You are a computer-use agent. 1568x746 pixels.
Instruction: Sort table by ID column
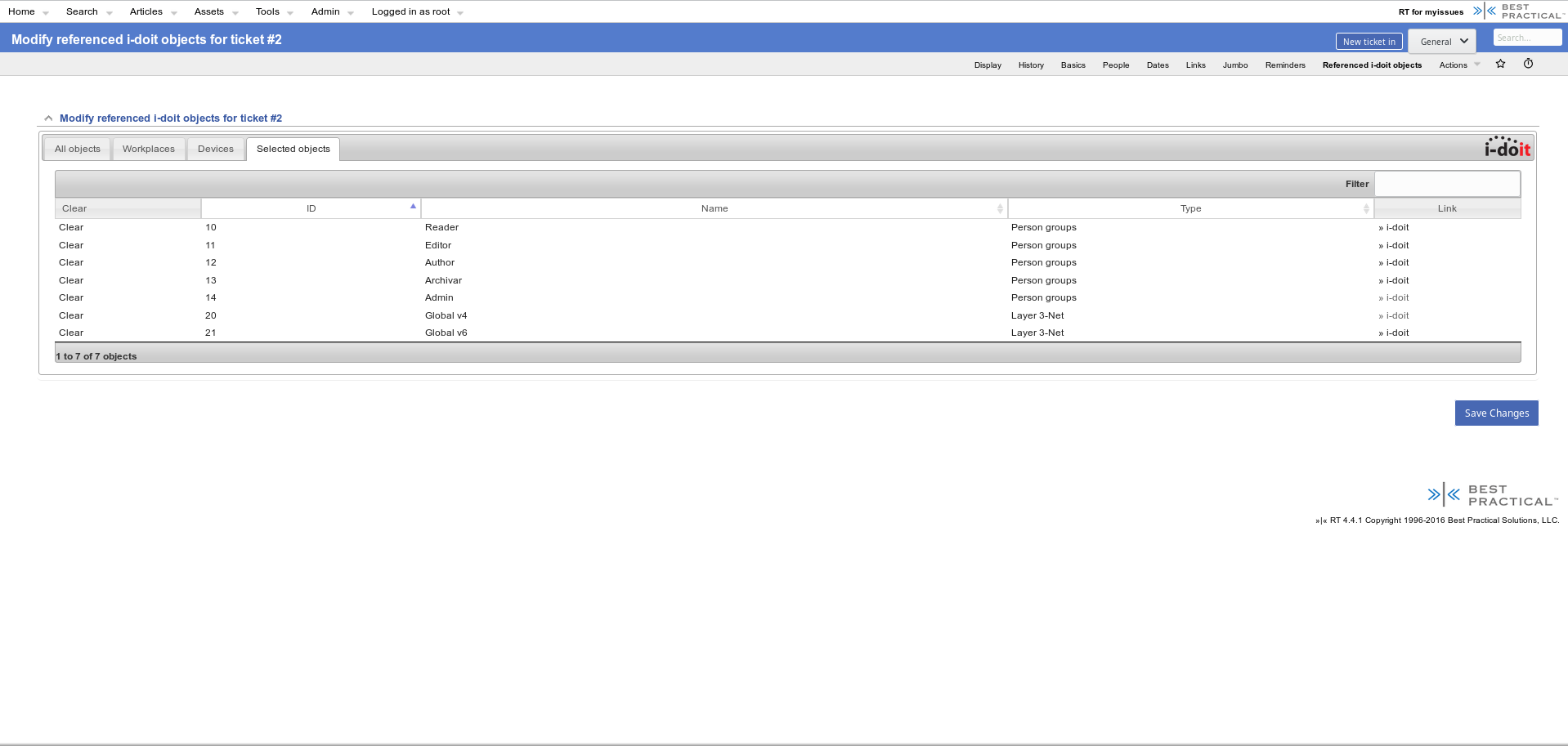pyautogui.click(x=311, y=208)
